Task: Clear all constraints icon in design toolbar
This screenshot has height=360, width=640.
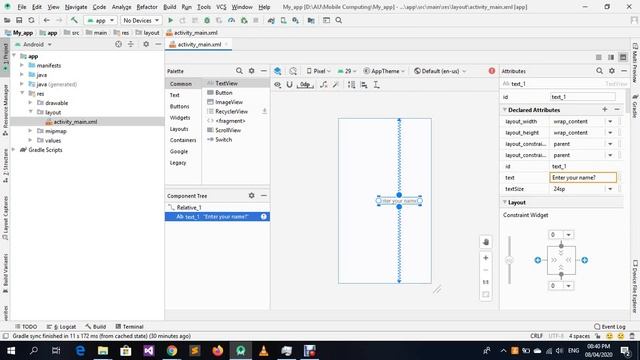Action: [323, 84]
